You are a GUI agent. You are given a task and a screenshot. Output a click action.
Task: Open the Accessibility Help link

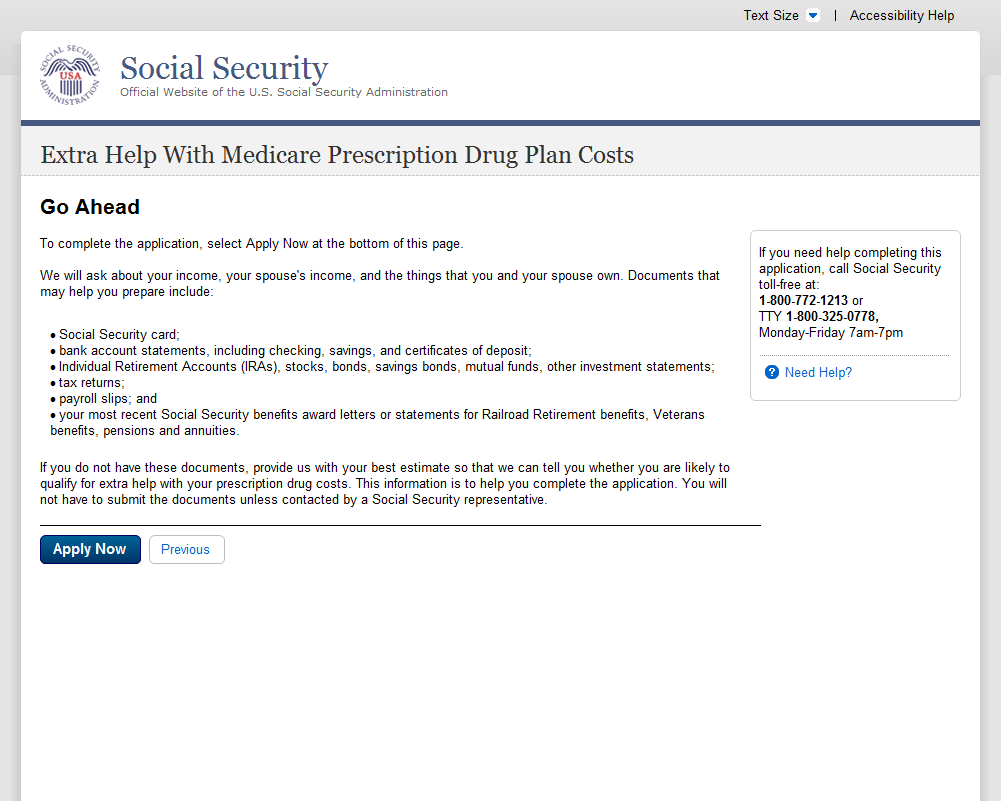click(901, 16)
